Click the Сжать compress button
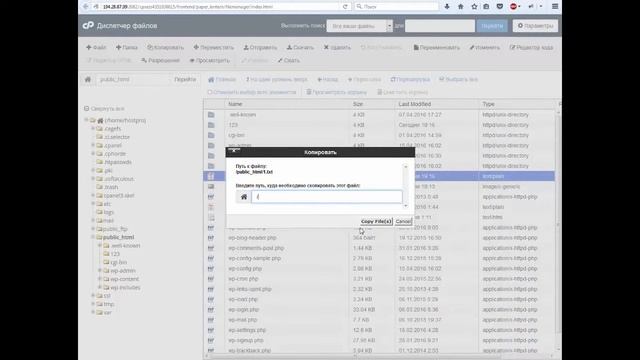The height and width of the screenshot is (360, 640). (289, 60)
